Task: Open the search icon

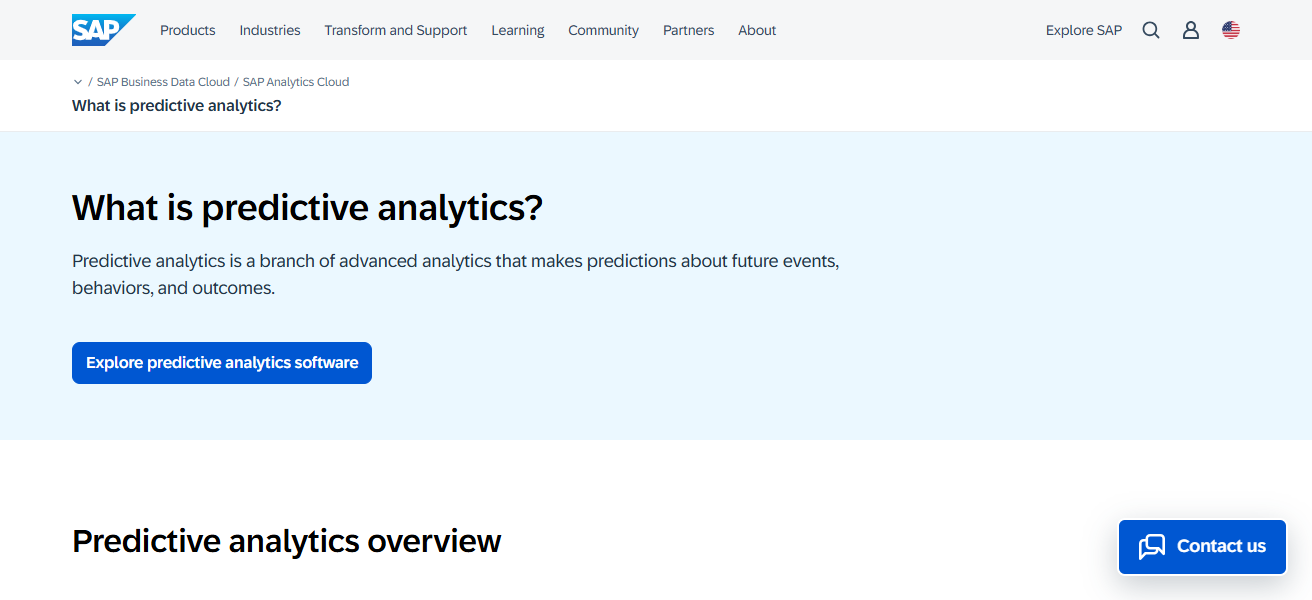Action: pos(1150,30)
